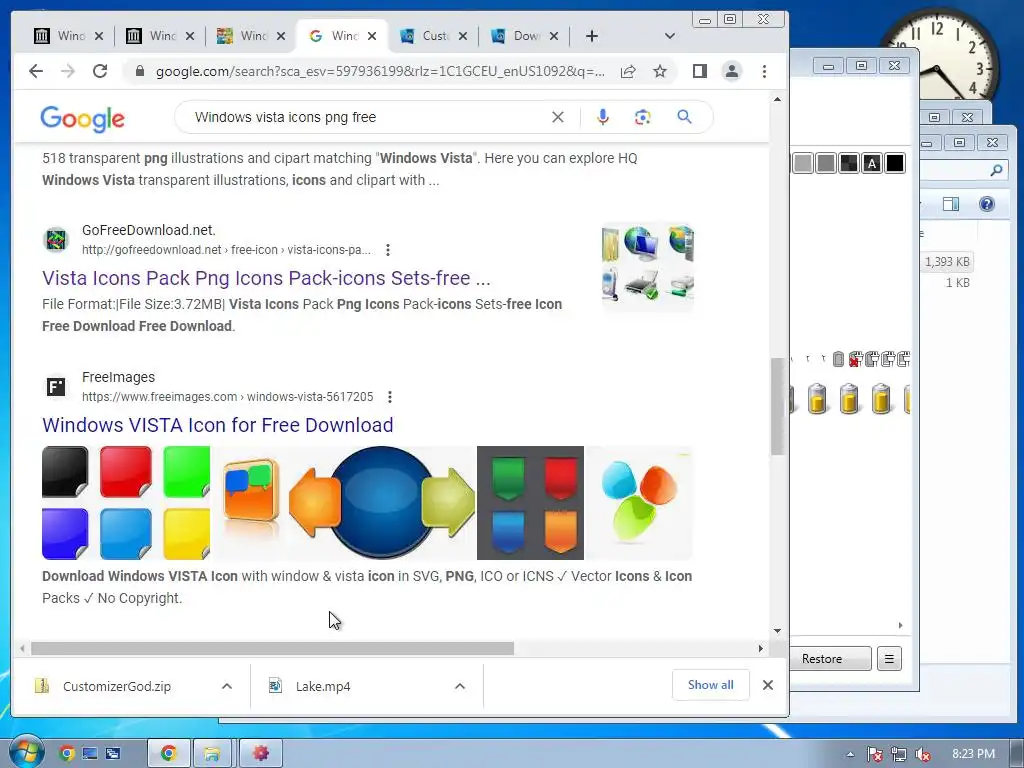
Task: Start voice search with microphone icon
Action: pos(603,117)
